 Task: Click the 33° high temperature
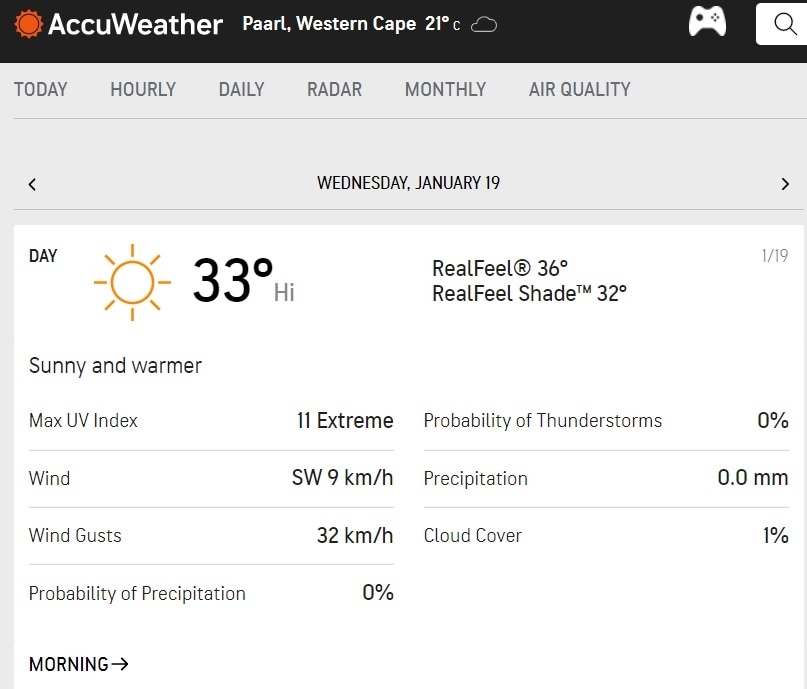[233, 280]
